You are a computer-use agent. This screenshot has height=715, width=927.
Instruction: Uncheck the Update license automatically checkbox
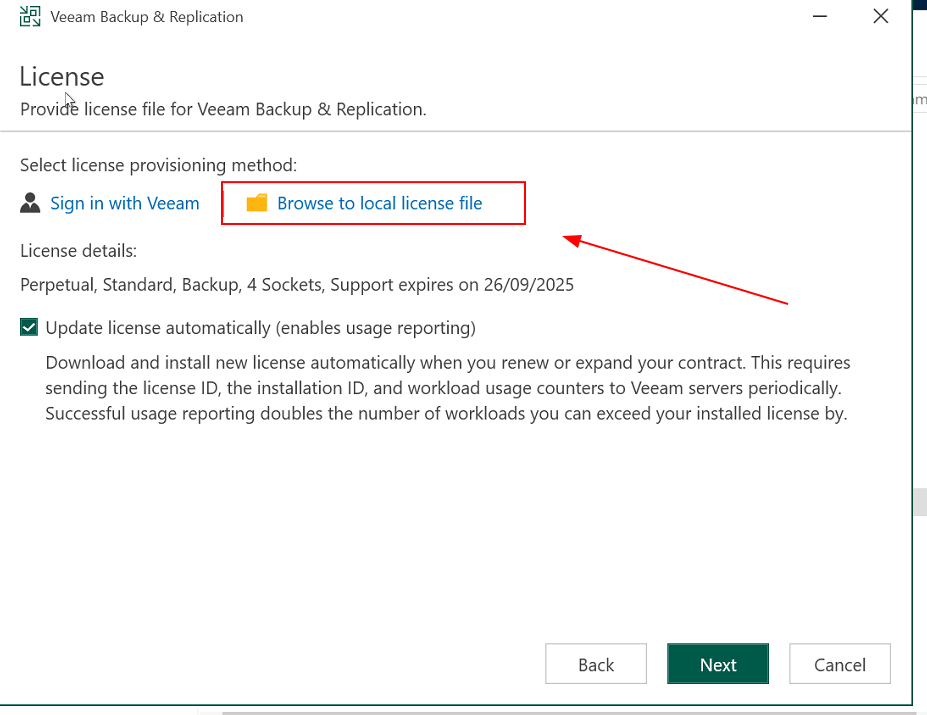point(29,327)
